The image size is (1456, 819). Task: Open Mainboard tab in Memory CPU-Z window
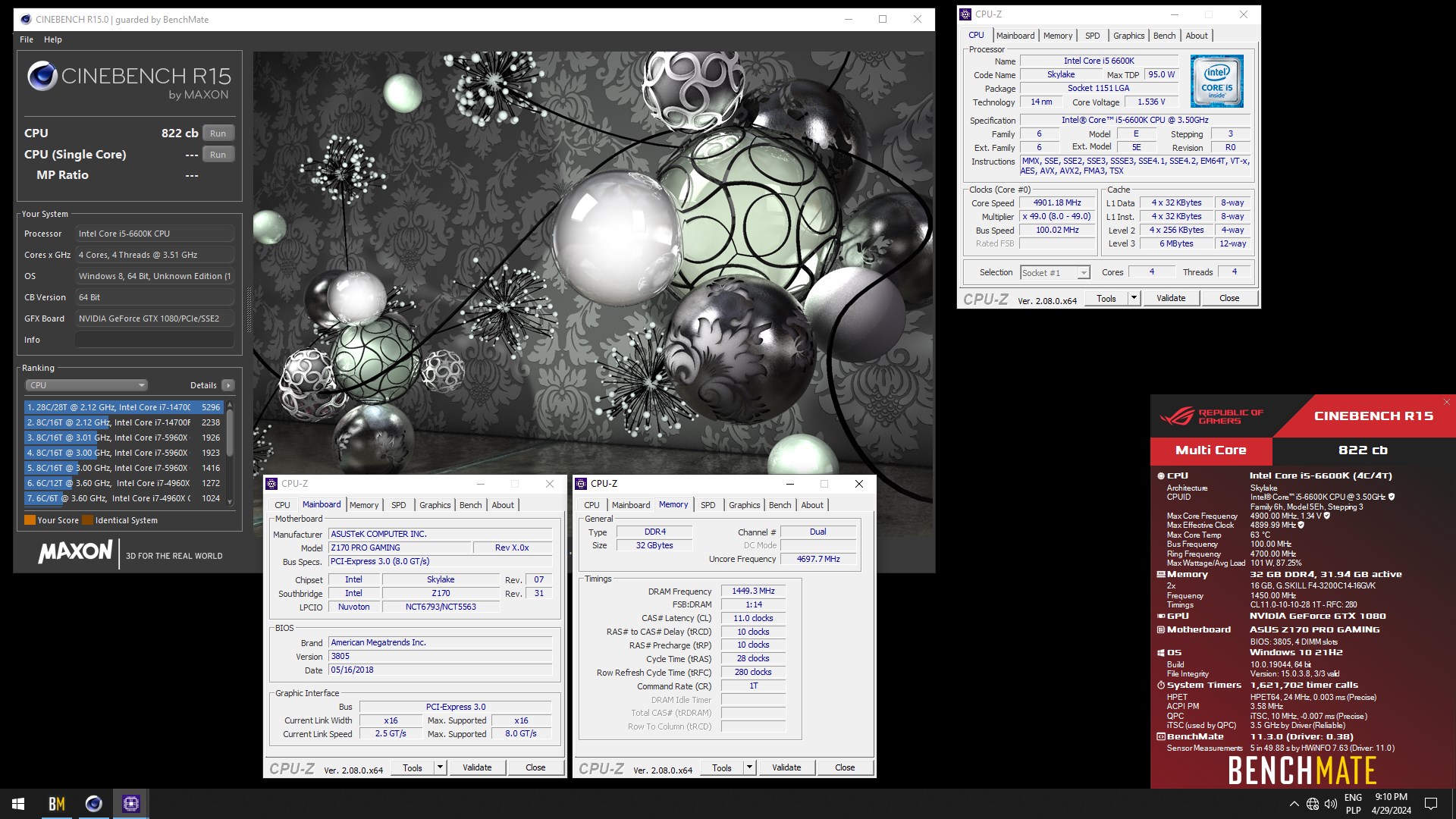coord(631,505)
